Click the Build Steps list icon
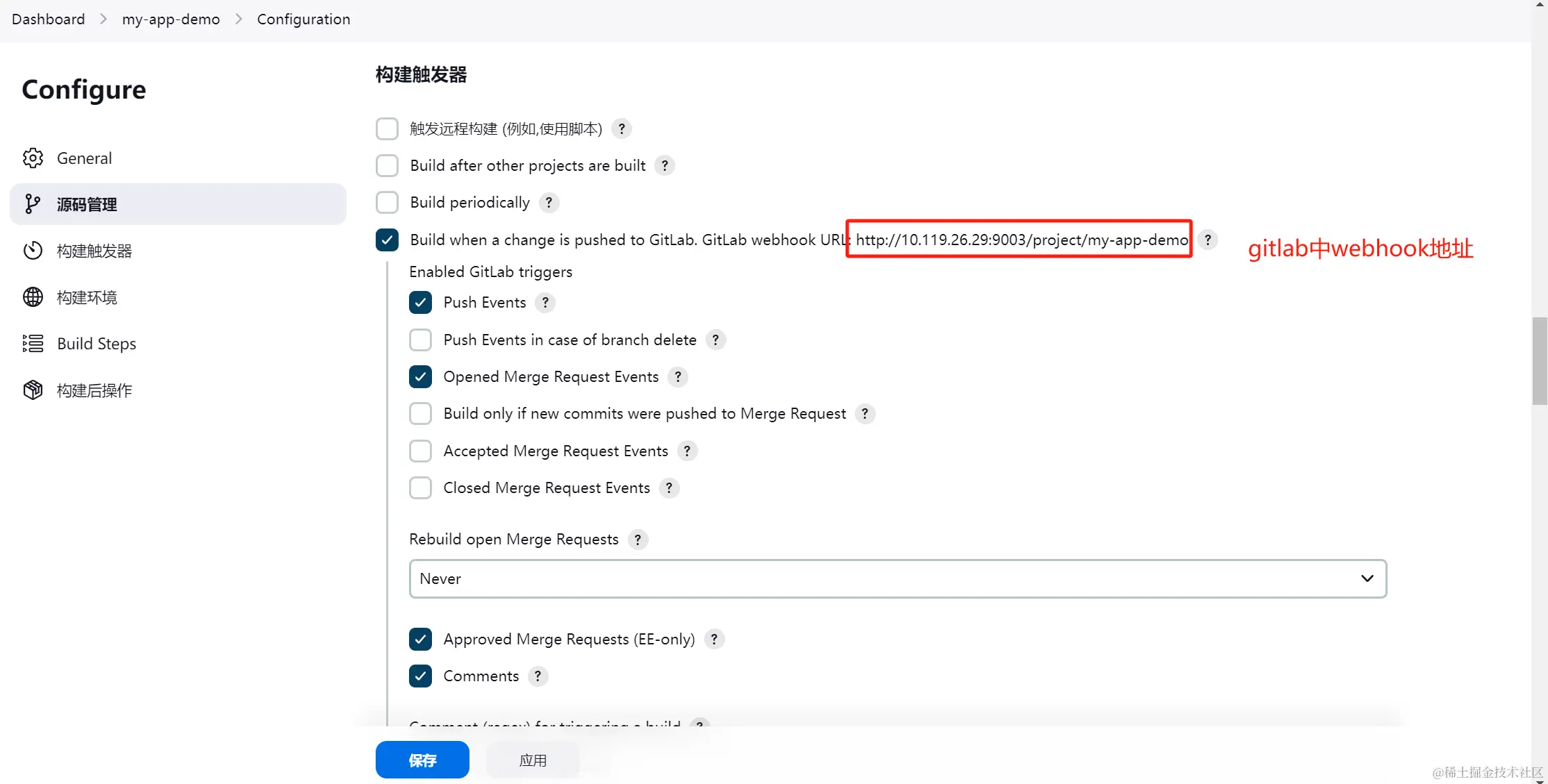 tap(33, 344)
